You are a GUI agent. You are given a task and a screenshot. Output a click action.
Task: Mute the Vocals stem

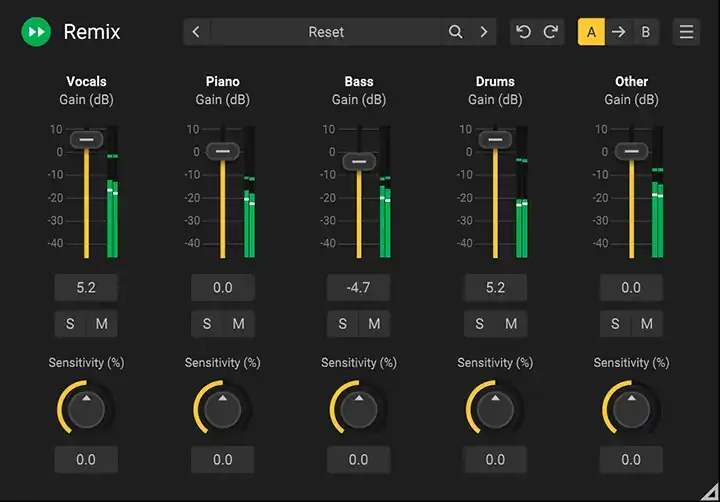click(101, 324)
